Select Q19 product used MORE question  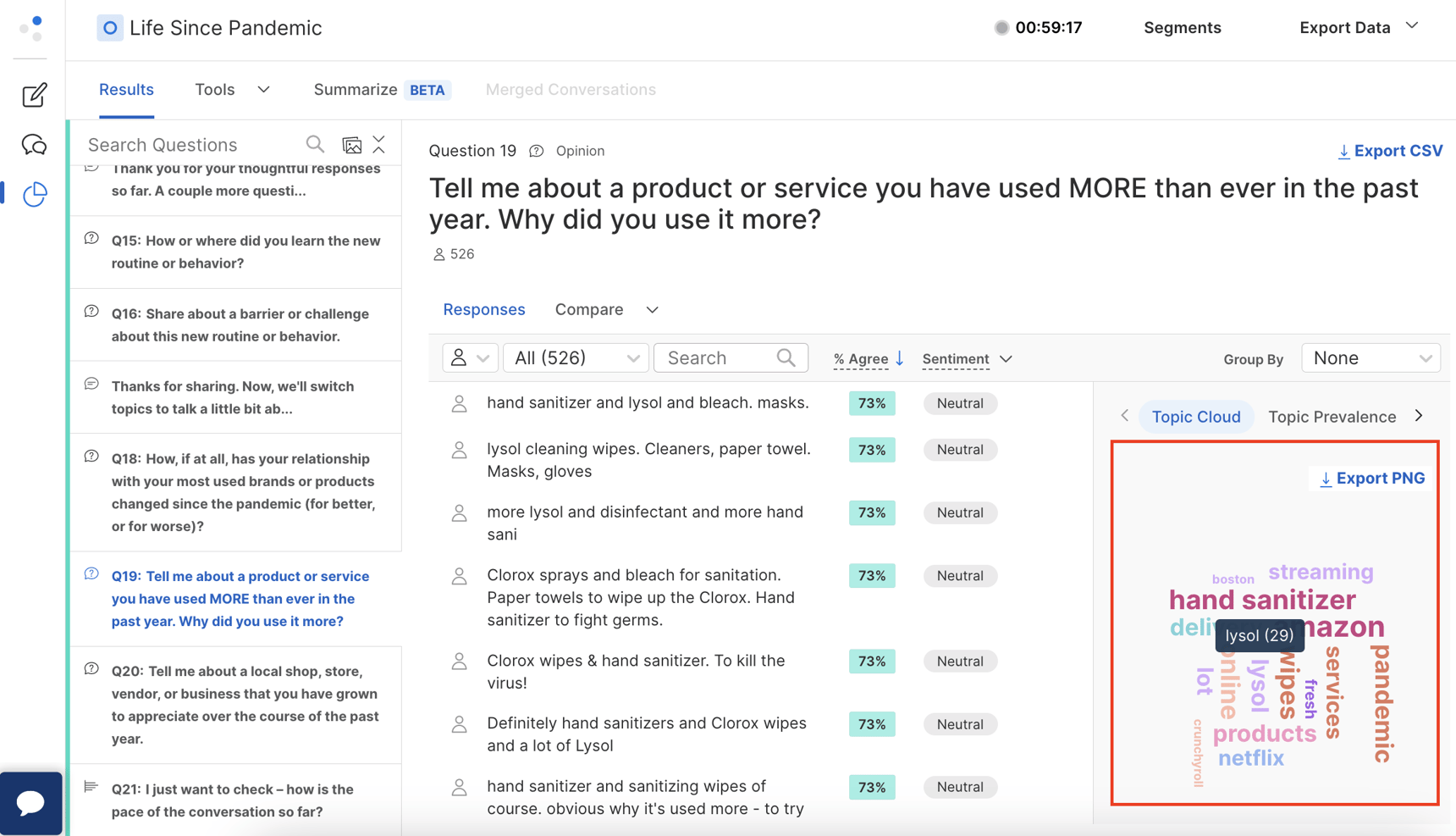[235, 599]
